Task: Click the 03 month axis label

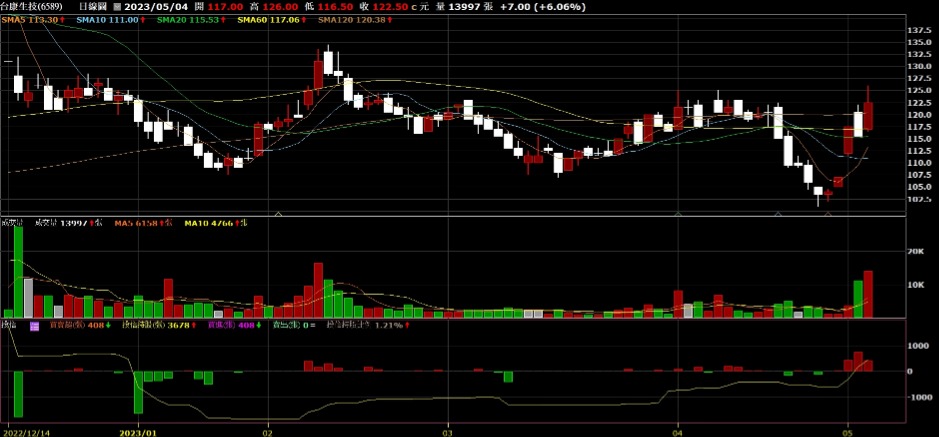Action: [447, 432]
